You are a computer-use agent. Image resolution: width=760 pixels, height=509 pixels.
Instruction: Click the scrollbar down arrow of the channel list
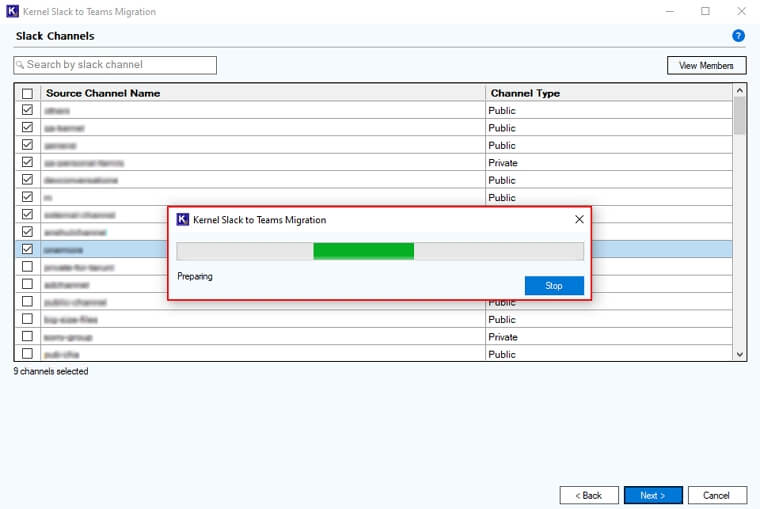tap(740, 354)
